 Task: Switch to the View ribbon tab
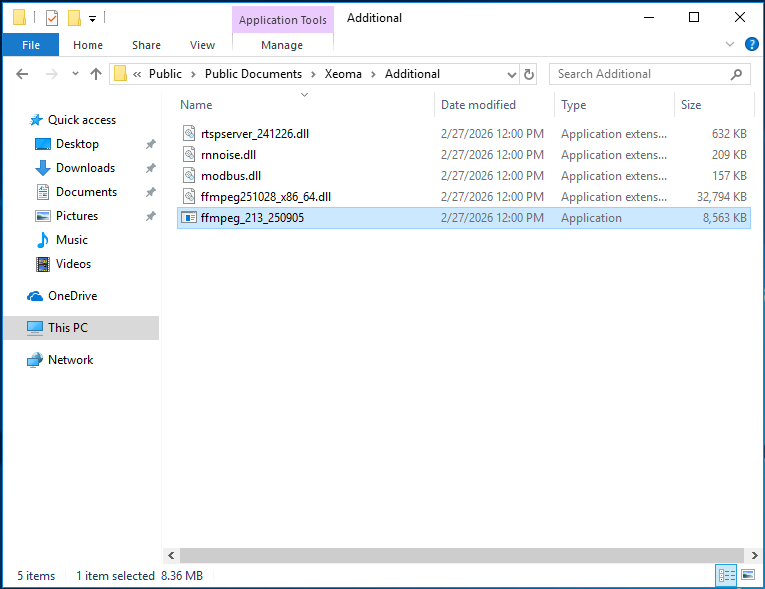(202, 45)
